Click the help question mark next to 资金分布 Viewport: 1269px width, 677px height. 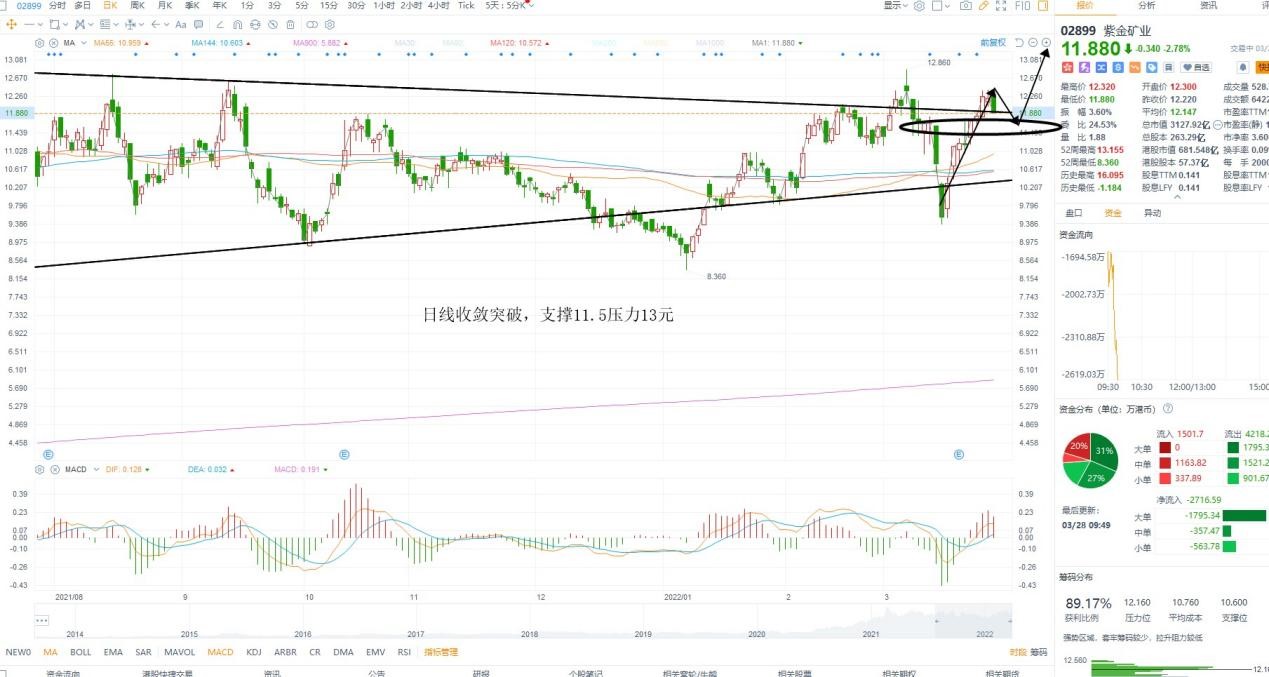tap(1167, 408)
